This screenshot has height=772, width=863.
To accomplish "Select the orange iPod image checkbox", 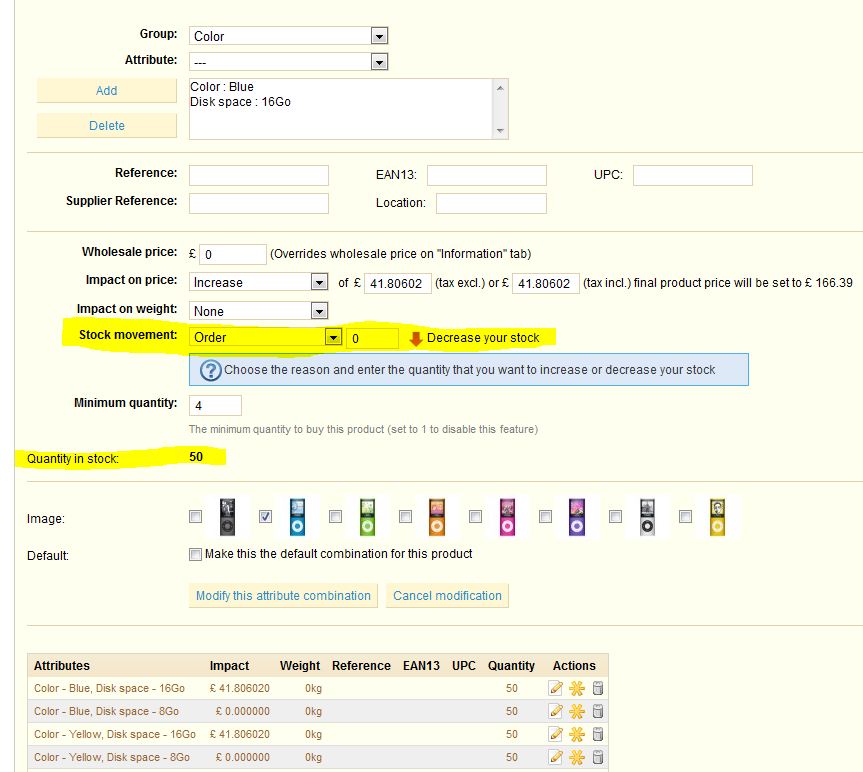I will click(406, 516).
